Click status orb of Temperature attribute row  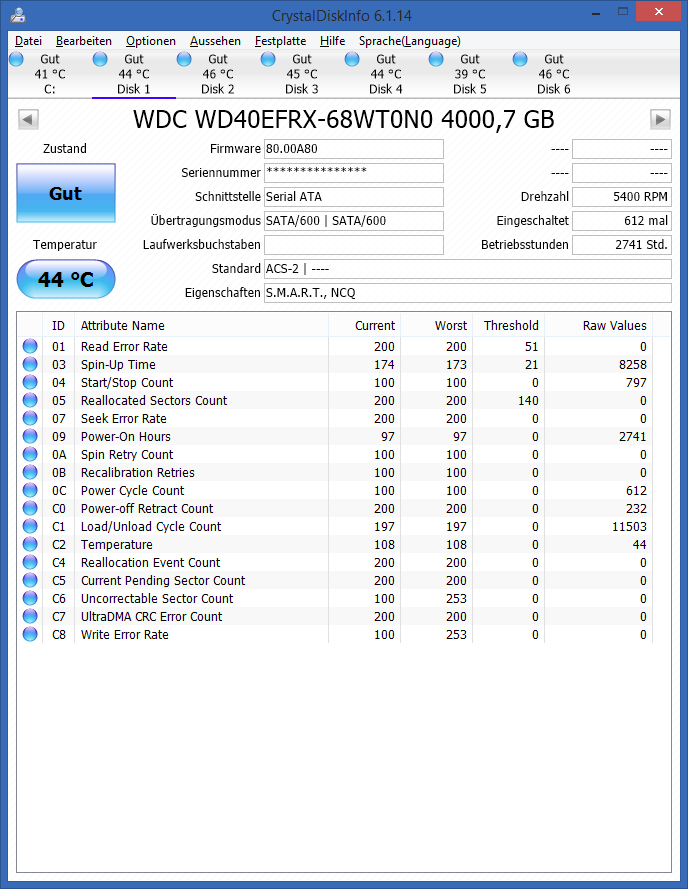point(30,544)
